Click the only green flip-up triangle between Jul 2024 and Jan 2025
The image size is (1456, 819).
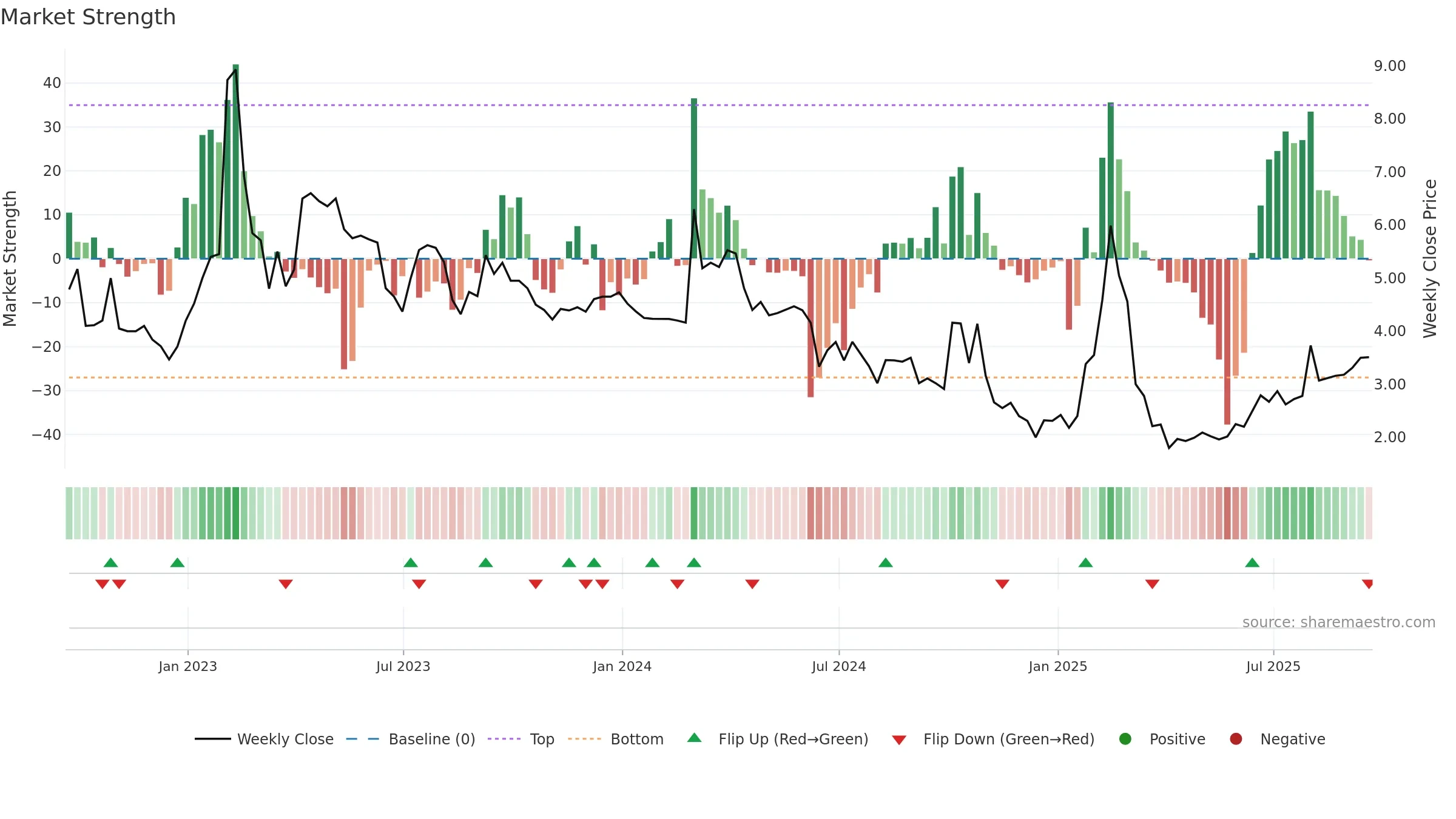886,562
